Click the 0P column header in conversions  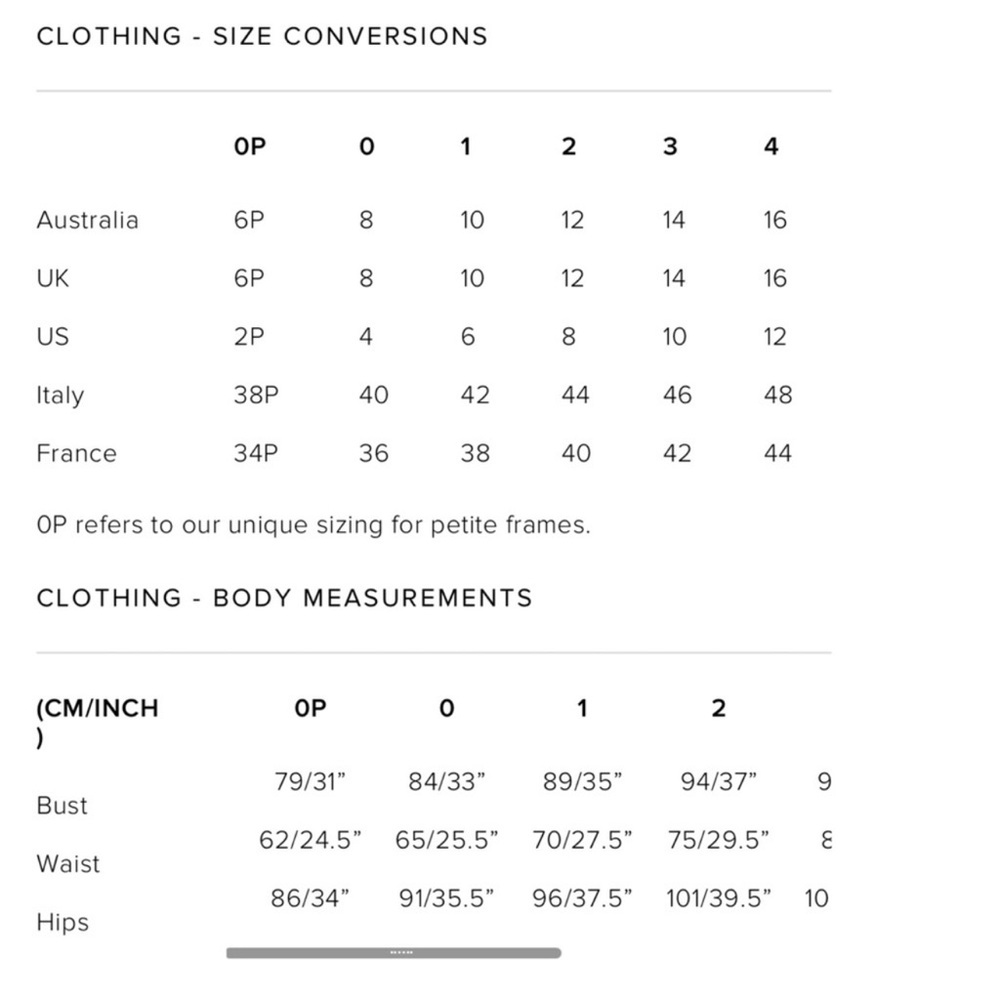(x=249, y=147)
